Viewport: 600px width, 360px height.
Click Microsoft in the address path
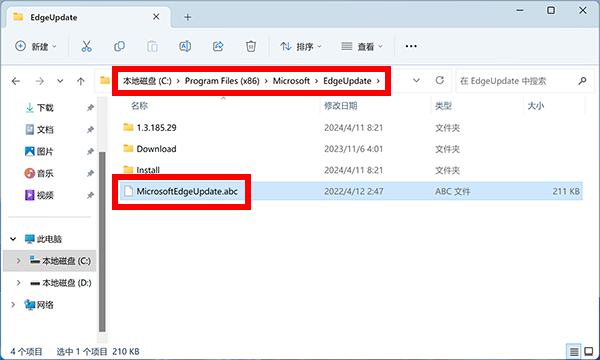291,81
